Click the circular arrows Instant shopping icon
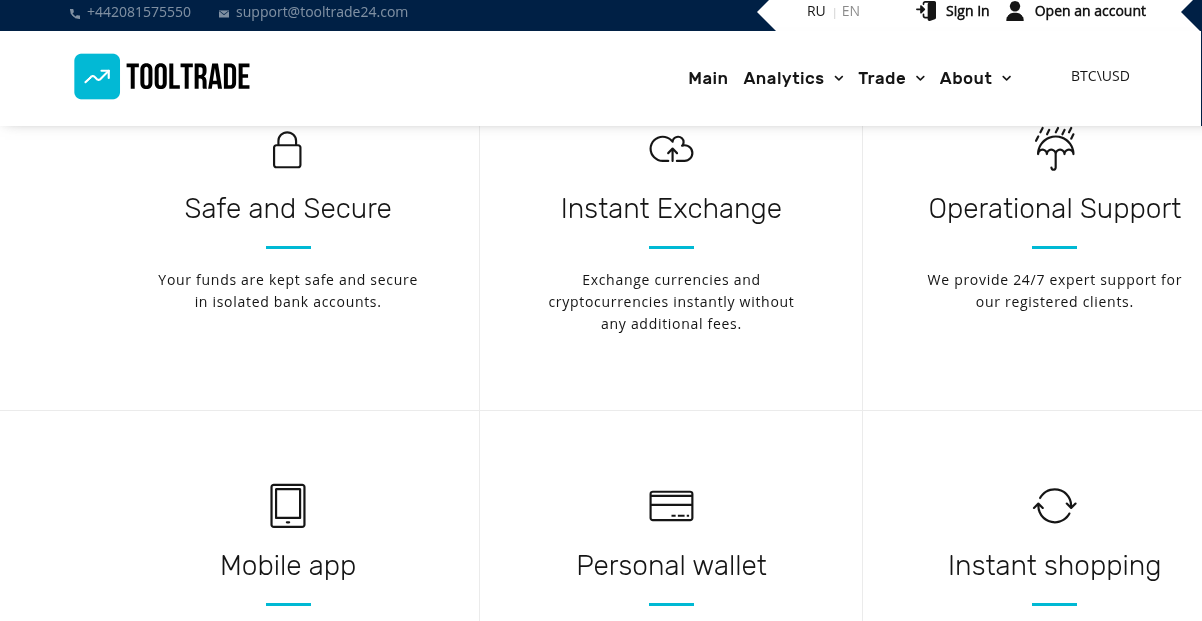This screenshot has width=1202, height=621. (1054, 505)
